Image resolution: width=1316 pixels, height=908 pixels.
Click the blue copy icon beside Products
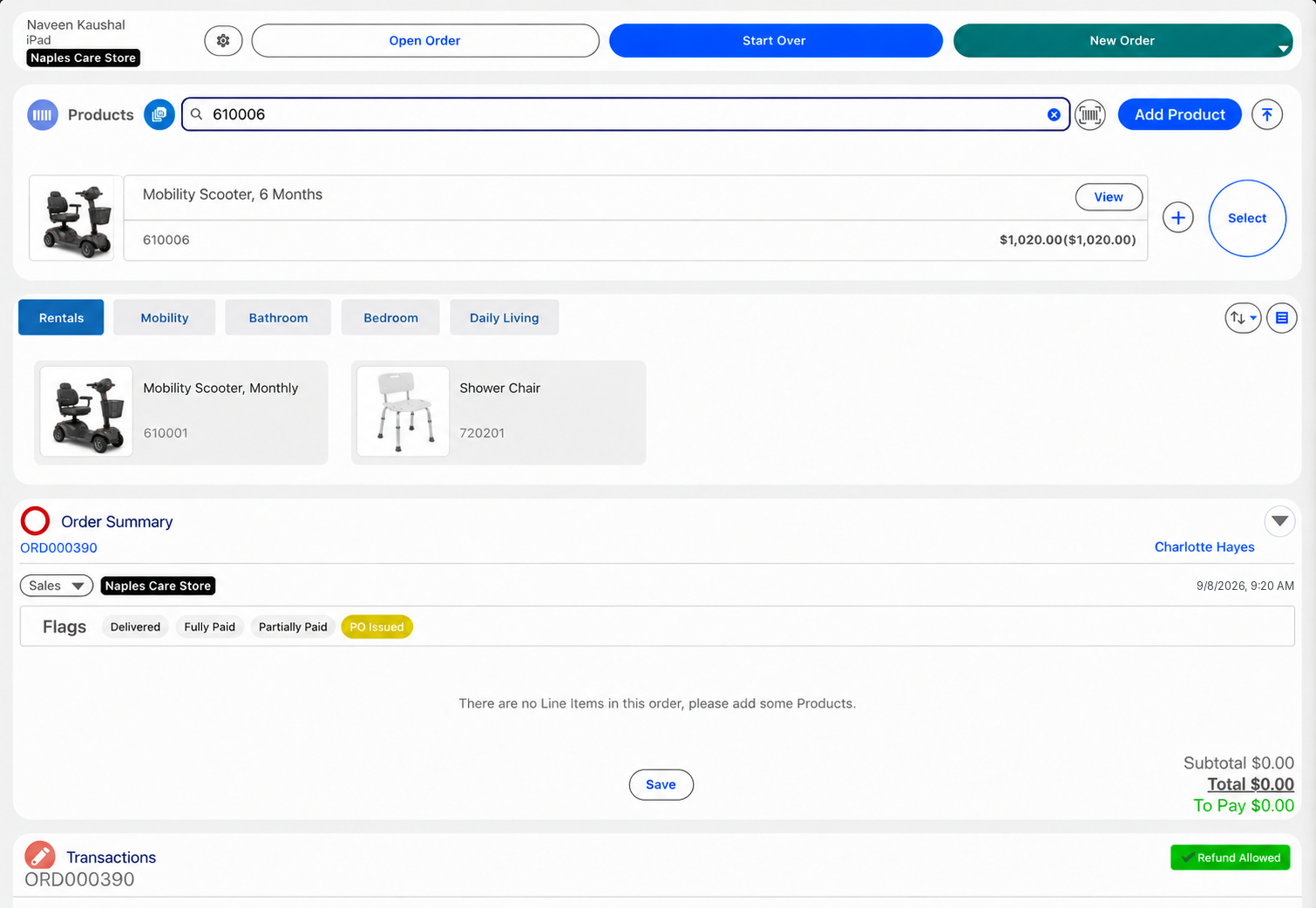159,114
